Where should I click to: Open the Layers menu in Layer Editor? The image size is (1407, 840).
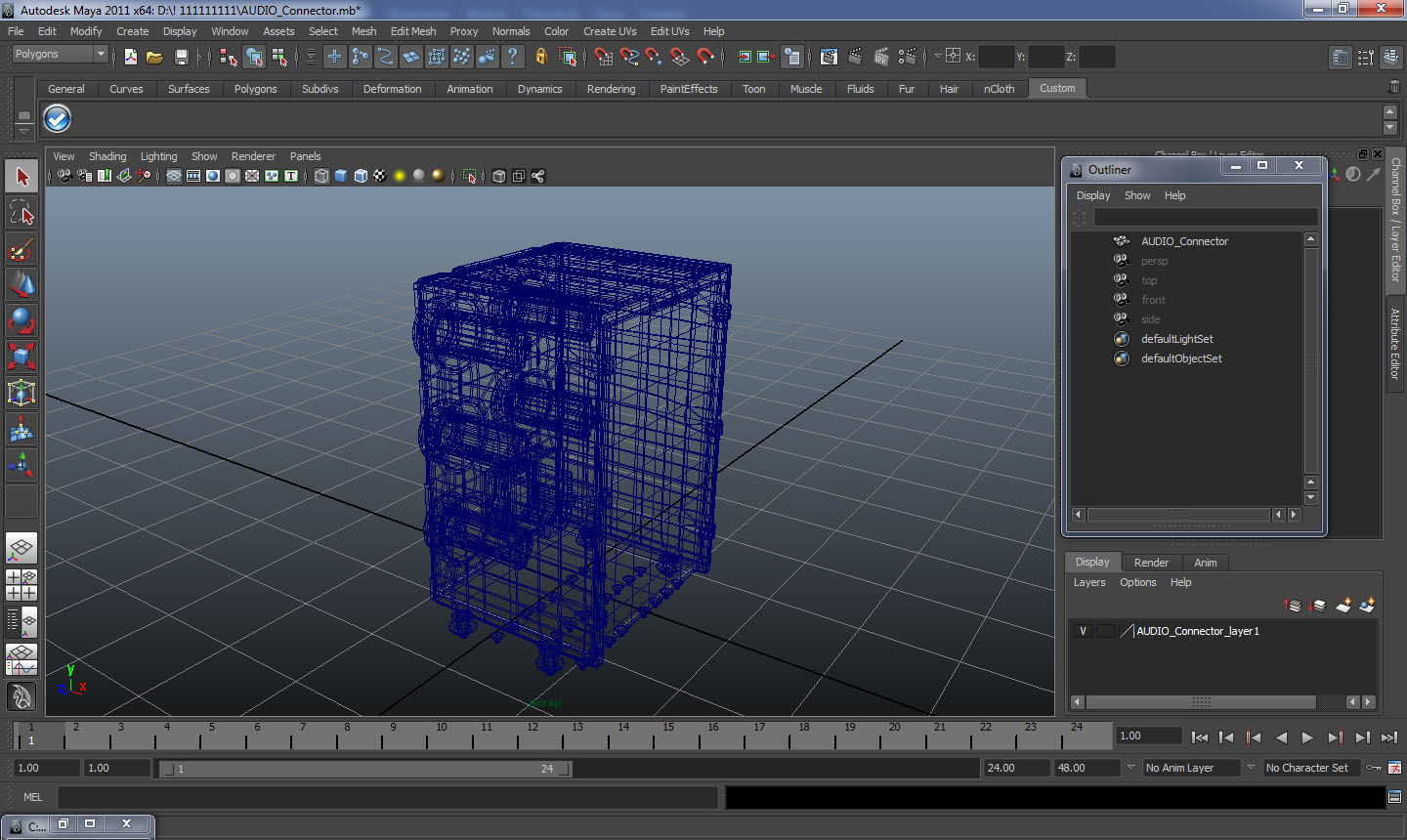[x=1089, y=582]
